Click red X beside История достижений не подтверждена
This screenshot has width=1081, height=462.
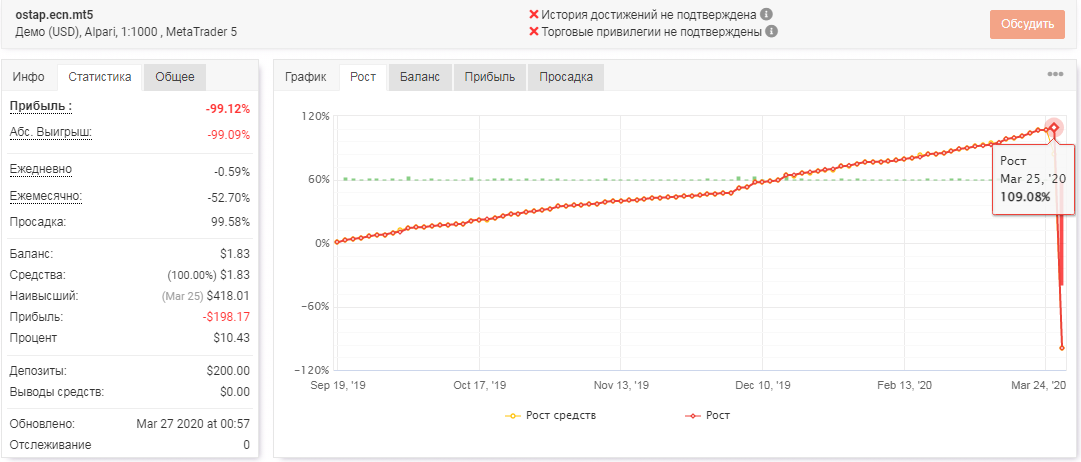point(534,14)
